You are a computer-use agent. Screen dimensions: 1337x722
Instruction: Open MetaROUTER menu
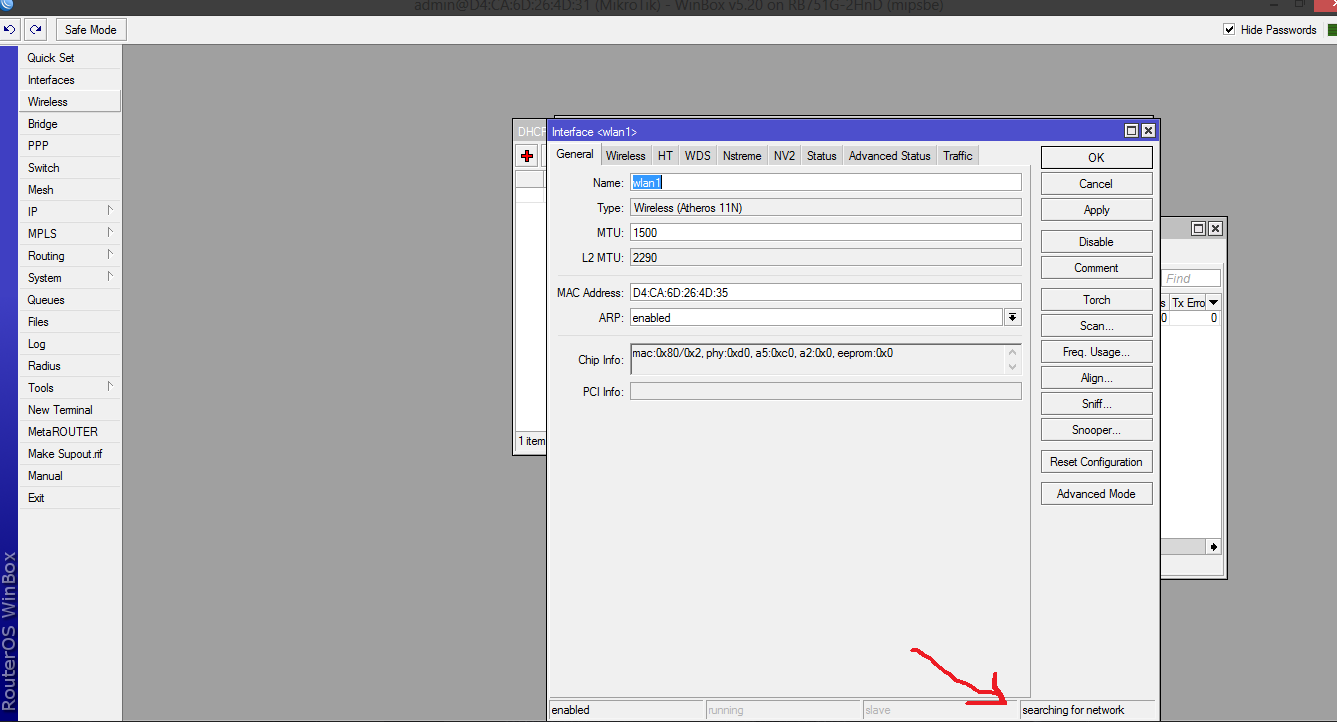pos(70,432)
